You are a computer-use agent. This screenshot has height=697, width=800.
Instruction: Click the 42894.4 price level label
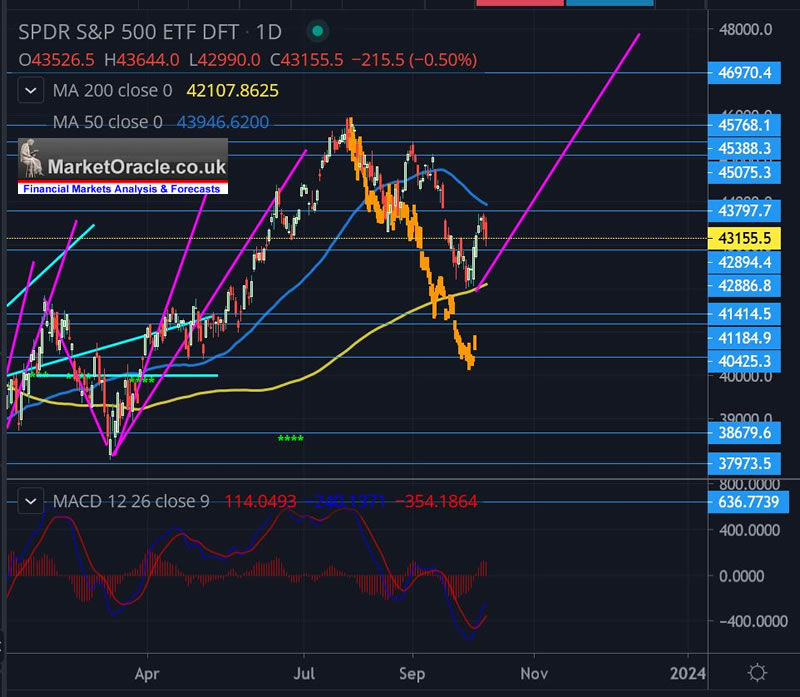coord(744,262)
